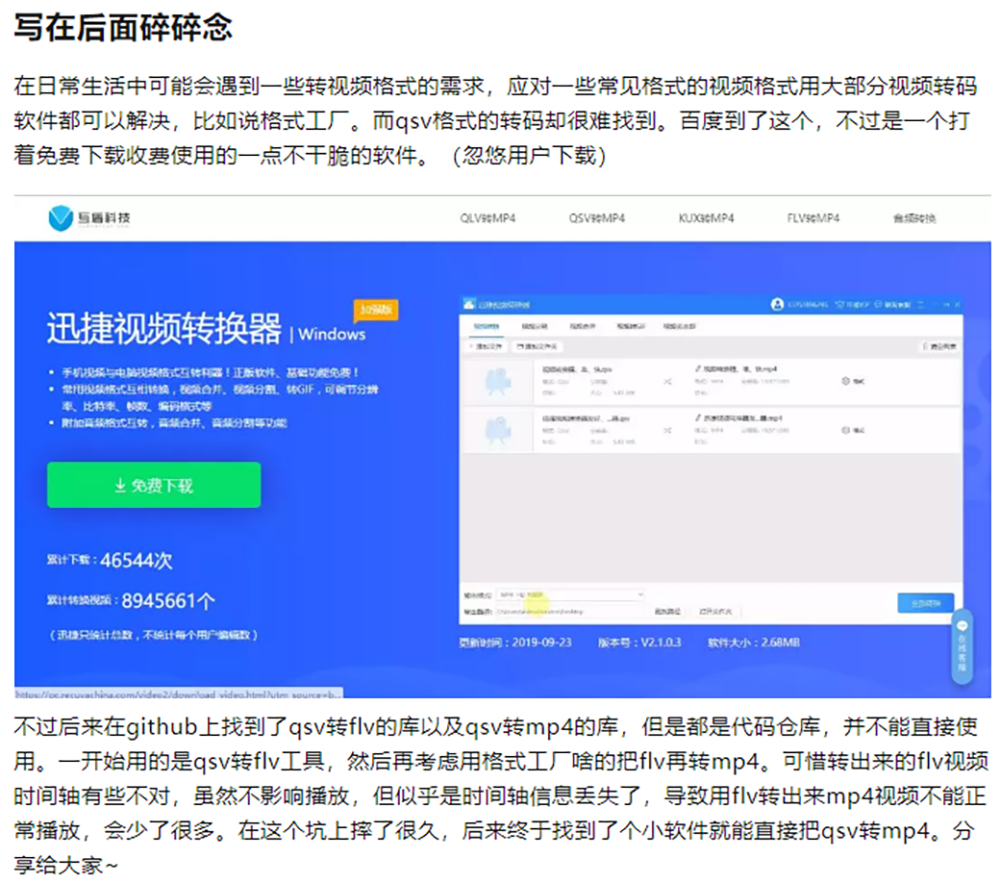The width and height of the screenshot is (1000, 883).
Task: Open the KUX转MP4 nav item
Action: click(706, 218)
